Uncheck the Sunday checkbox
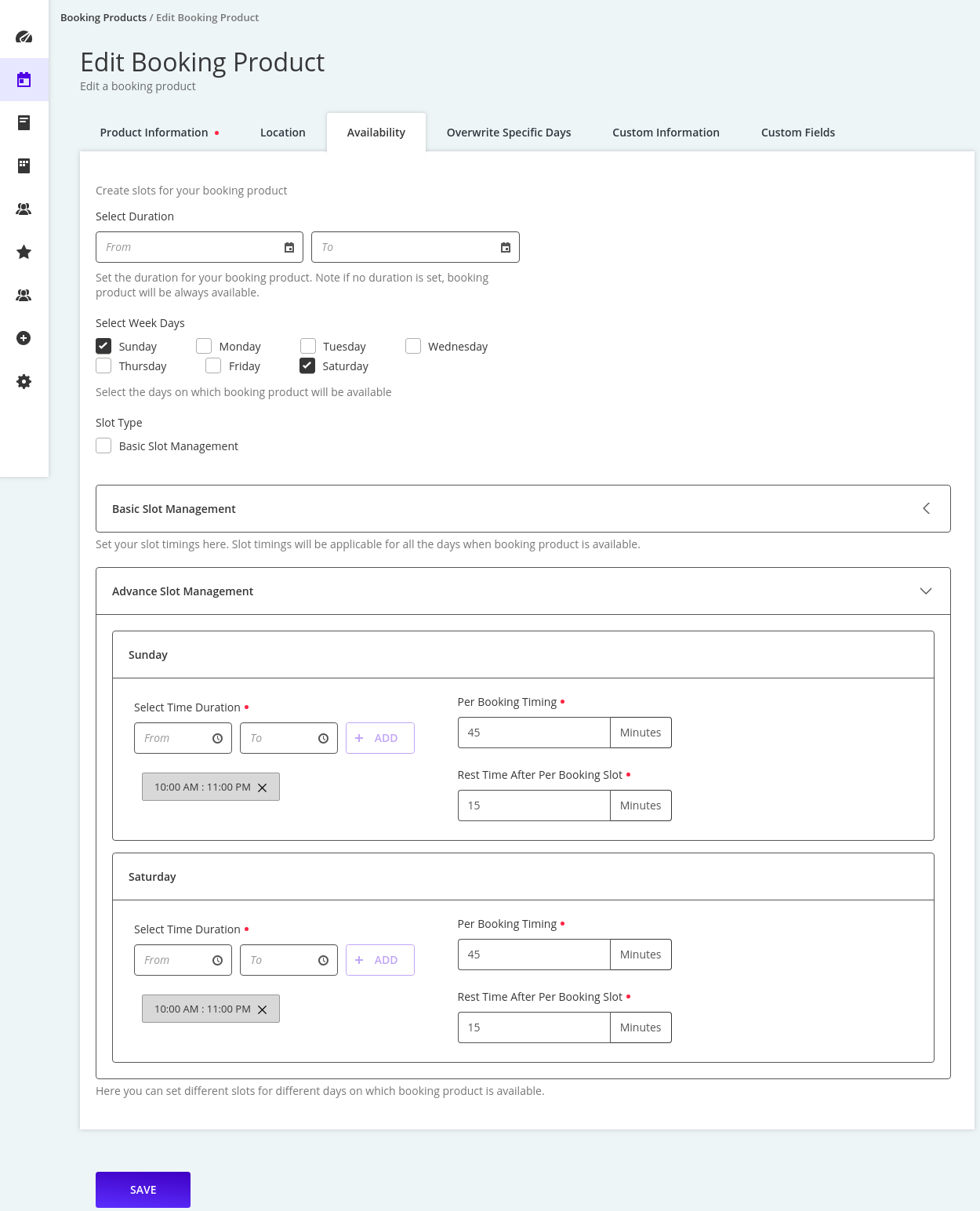The height and width of the screenshot is (1211, 980). pyautogui.click(x=103, y=346)
